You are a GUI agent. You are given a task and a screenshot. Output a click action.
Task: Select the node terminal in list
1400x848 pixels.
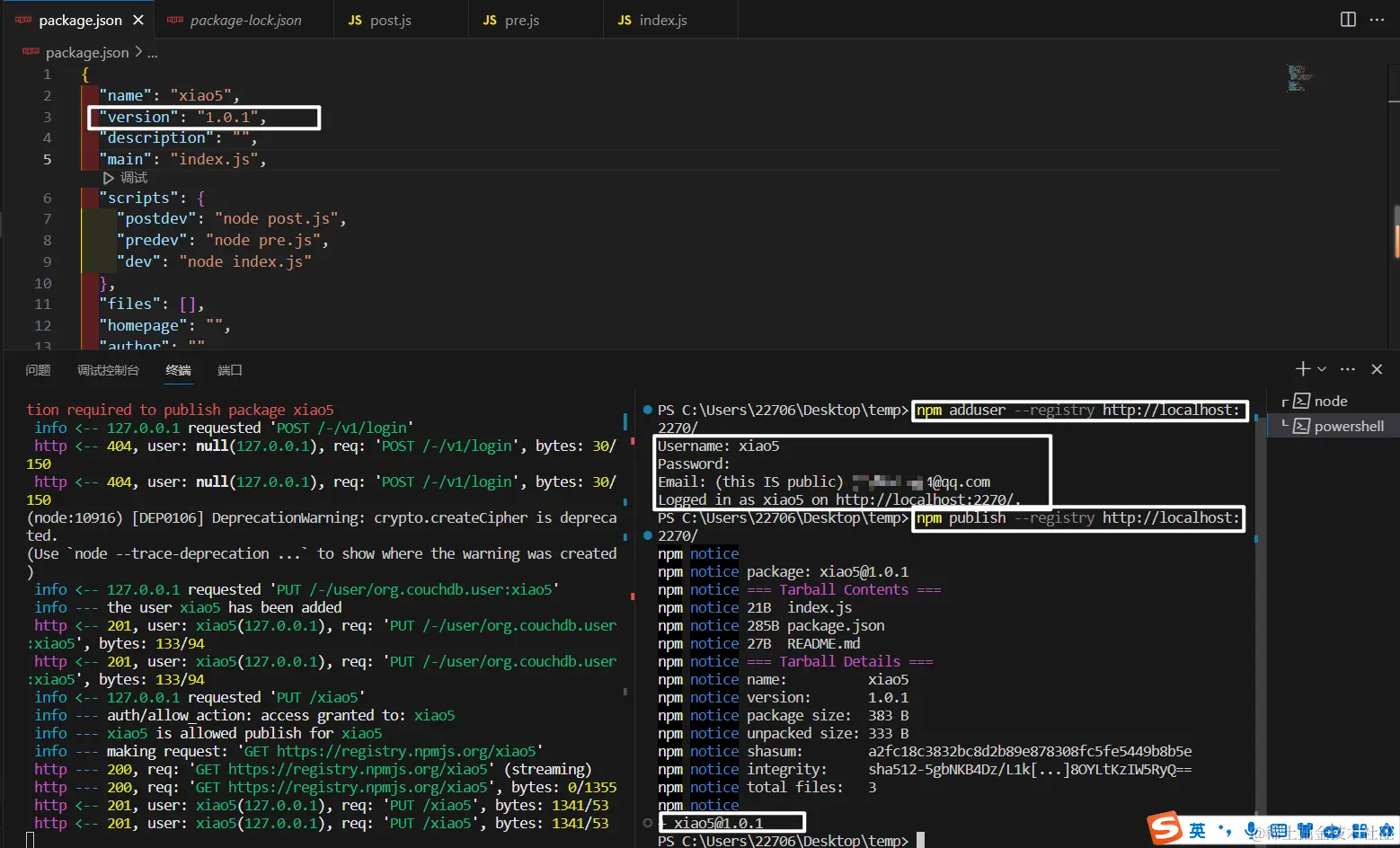point(1330,402)
